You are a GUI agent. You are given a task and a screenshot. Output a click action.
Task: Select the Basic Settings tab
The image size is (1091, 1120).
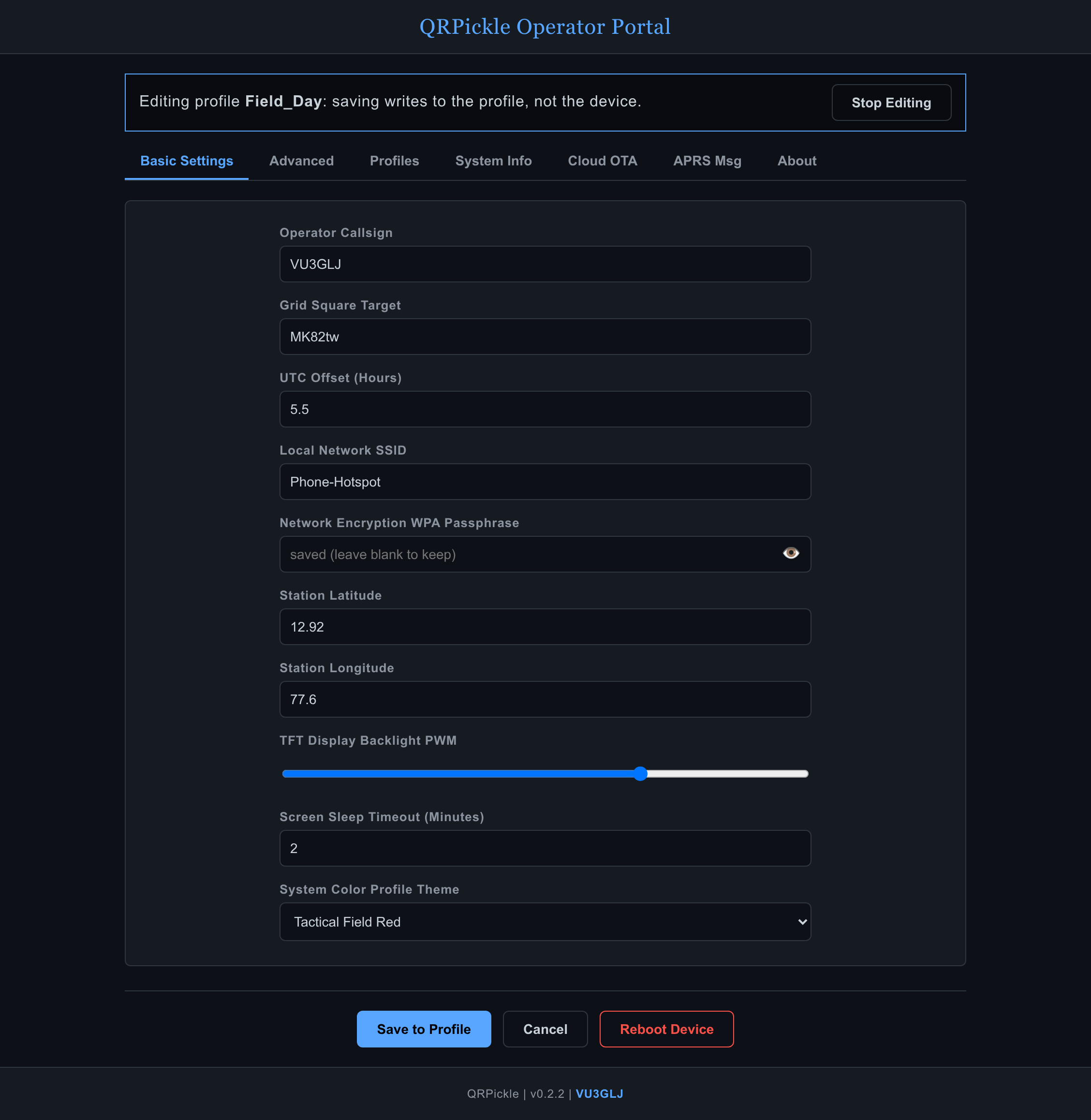tap(187, 161)
